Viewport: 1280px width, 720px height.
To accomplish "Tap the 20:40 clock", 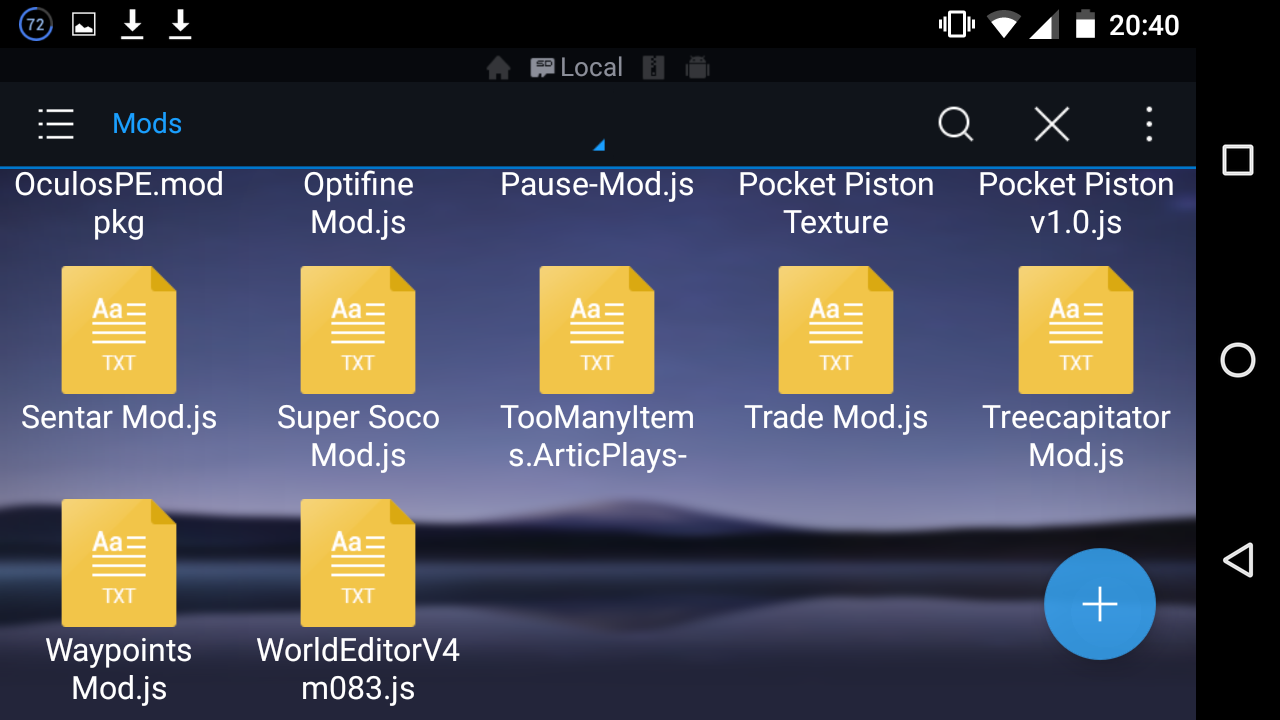I will [x=1144, y=24].
